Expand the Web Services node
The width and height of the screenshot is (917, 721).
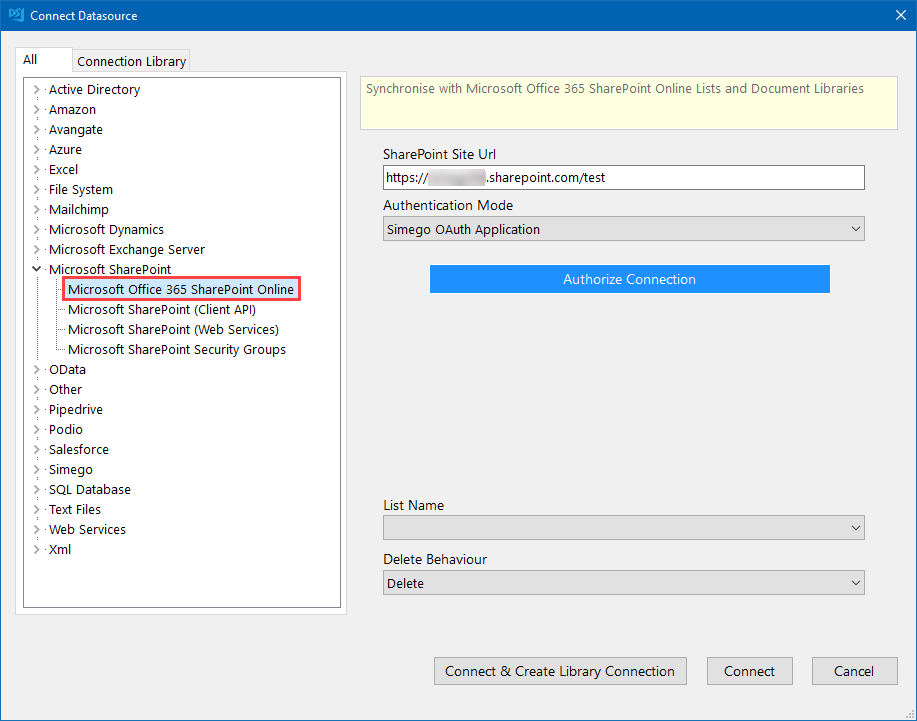[36, 530]
